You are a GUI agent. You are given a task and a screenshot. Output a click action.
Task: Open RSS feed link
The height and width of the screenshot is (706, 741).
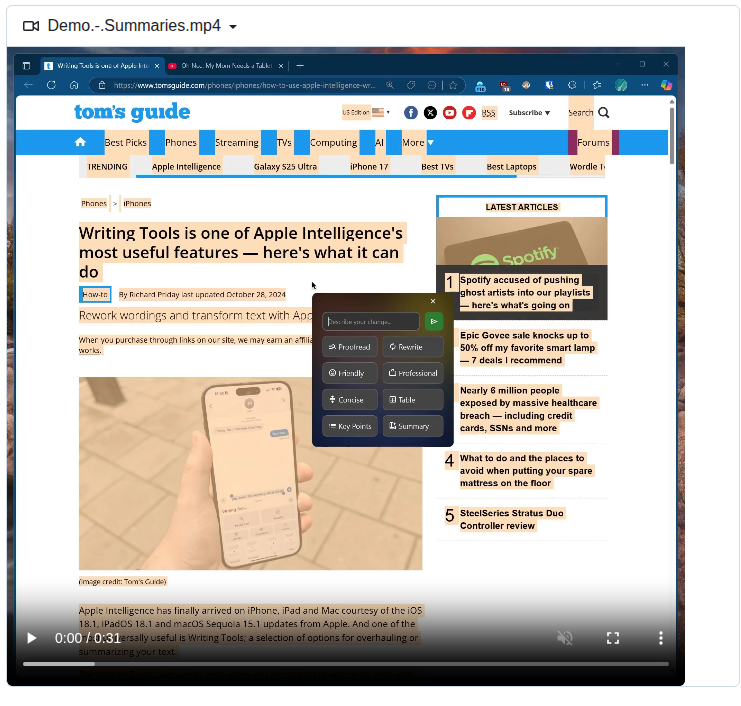(x=489, y=113)
